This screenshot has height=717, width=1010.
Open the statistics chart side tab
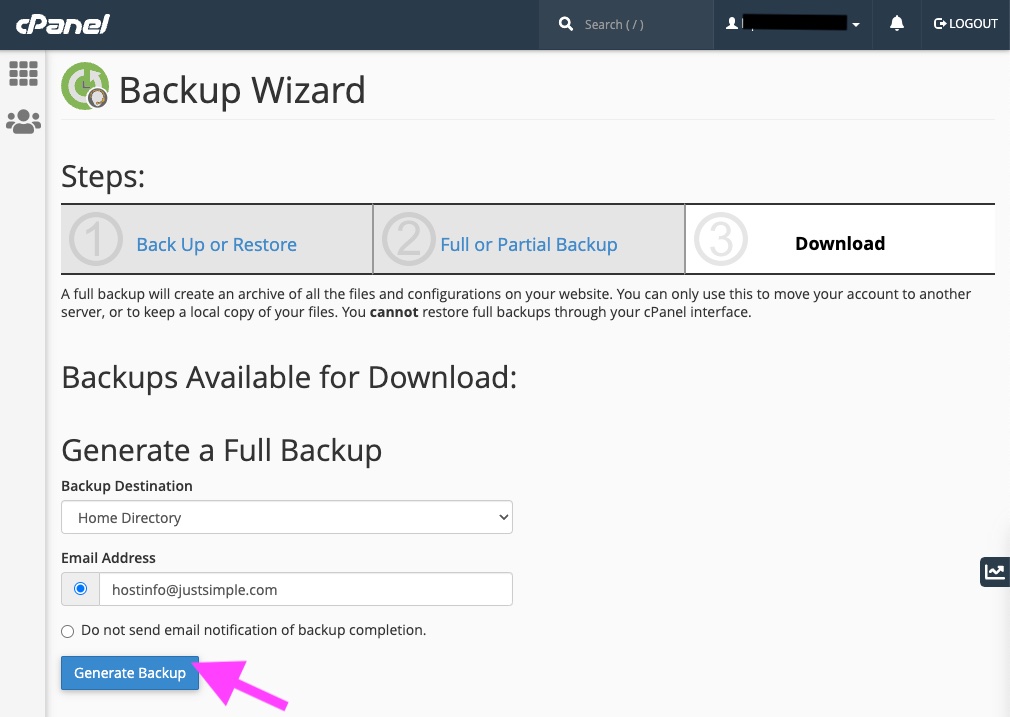click(x=994, y=572)
